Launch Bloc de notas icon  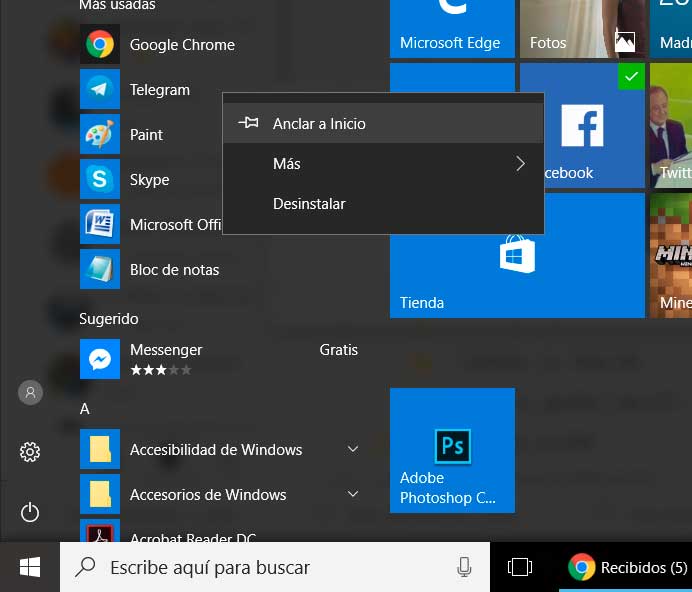point(100,269)
